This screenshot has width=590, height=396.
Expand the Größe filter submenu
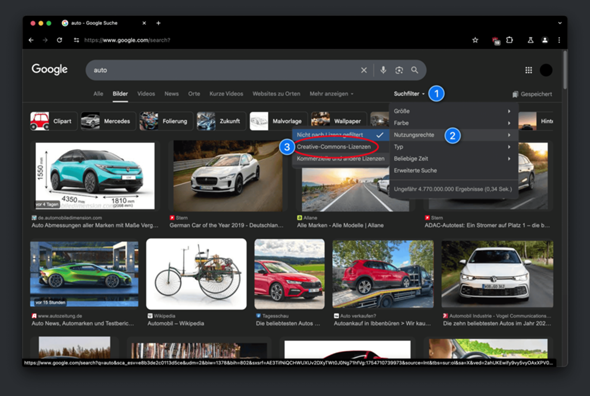453,111
